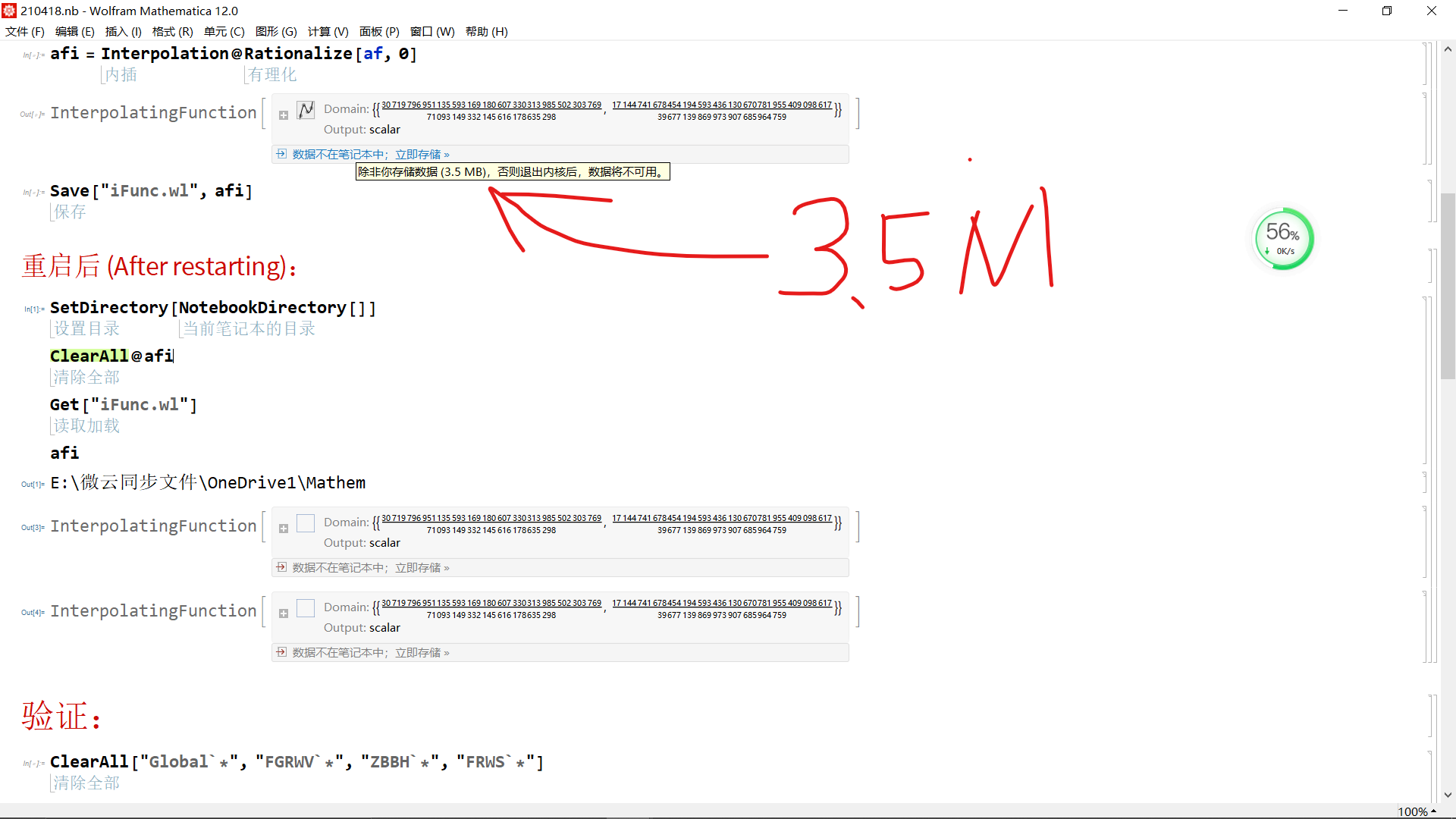Click the store-data icon under first InterpolatingFunction output
Image resolution: width=1456 pixels, height=819 pixels.
(x=281, y=154)
